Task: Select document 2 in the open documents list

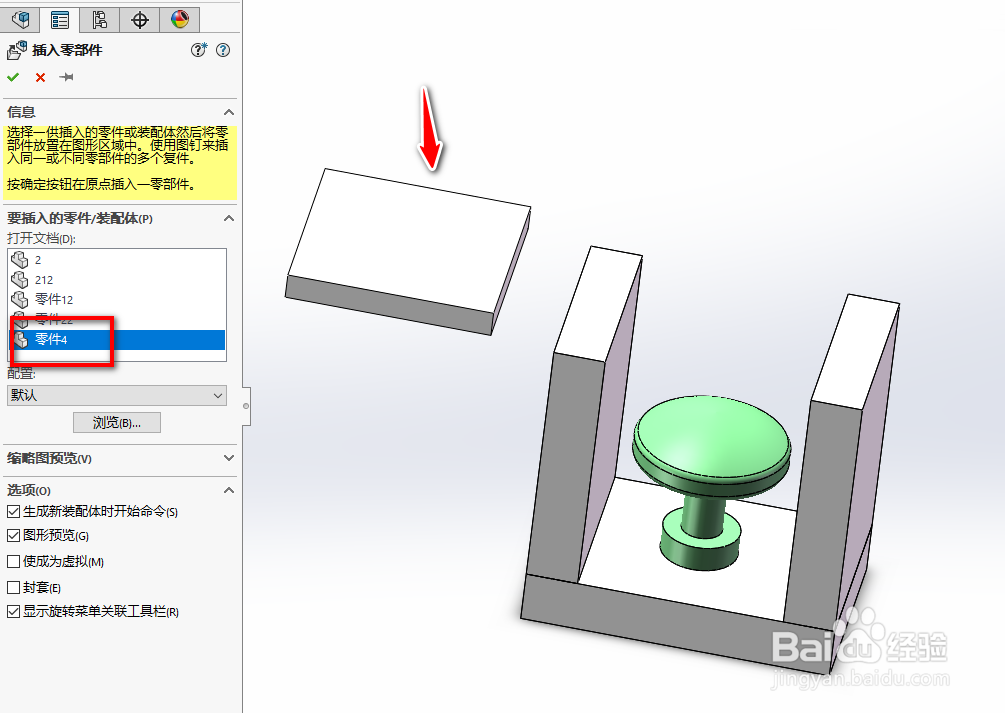Action: tap(117, 260)
